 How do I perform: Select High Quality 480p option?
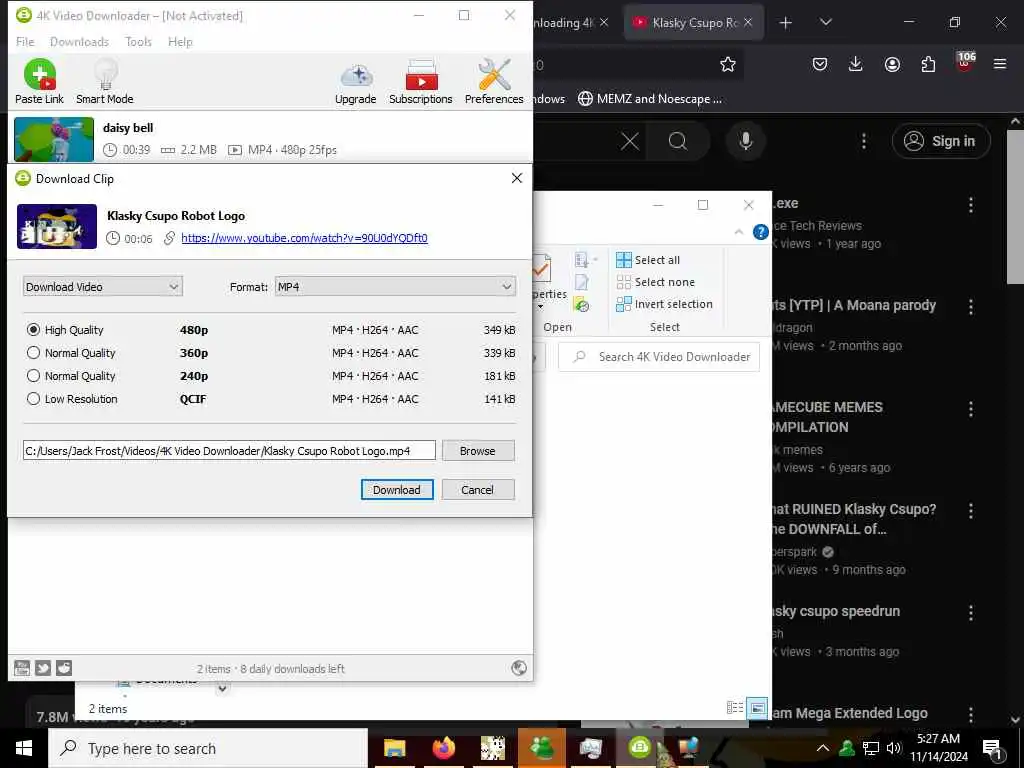tap(33, 330)
